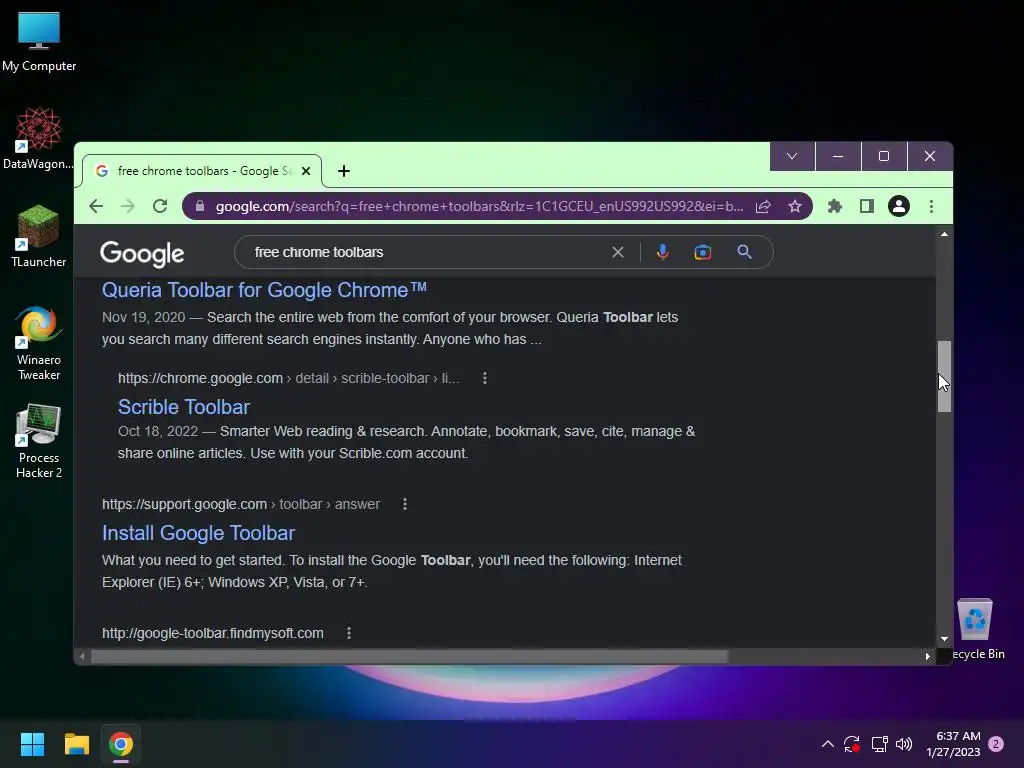Click the scroll up arrow
This screenshot has width=1024, height=768.
click(944, 234)
